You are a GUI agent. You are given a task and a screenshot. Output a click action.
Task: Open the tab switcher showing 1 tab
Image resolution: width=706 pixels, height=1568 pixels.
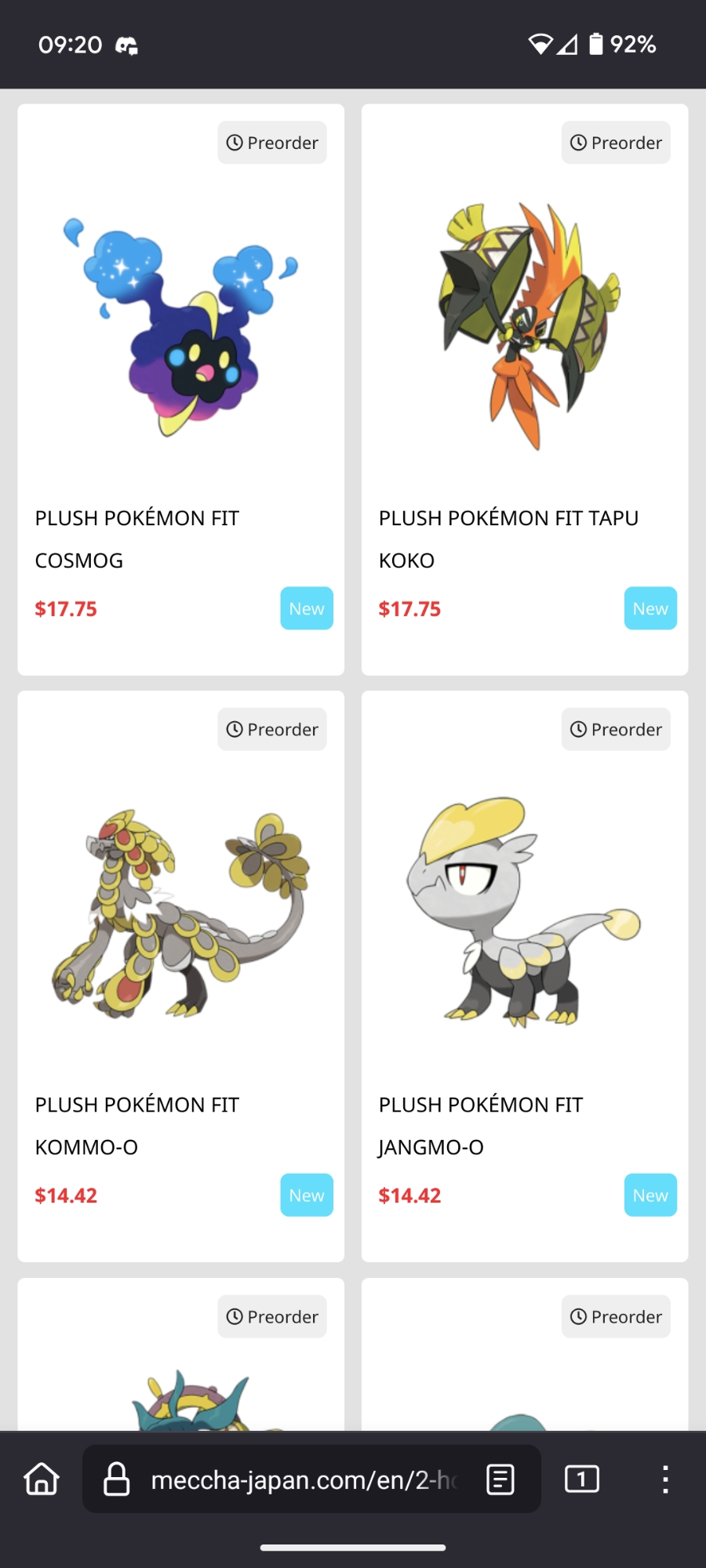pos(582,1479)
